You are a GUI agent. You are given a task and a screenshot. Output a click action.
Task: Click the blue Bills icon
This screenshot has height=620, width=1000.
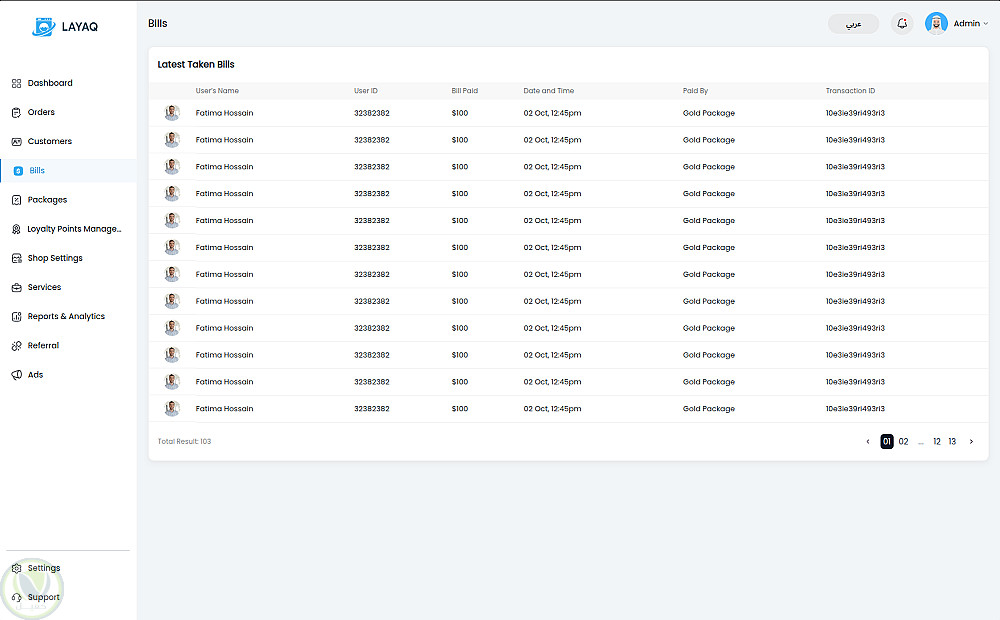point(18,171)
